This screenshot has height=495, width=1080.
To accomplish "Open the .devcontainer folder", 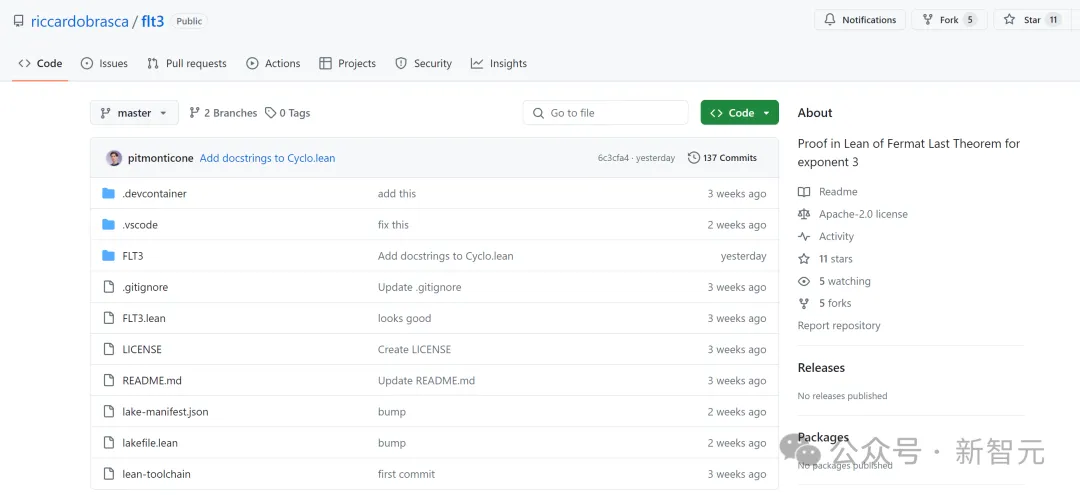I will pos(154,194).
